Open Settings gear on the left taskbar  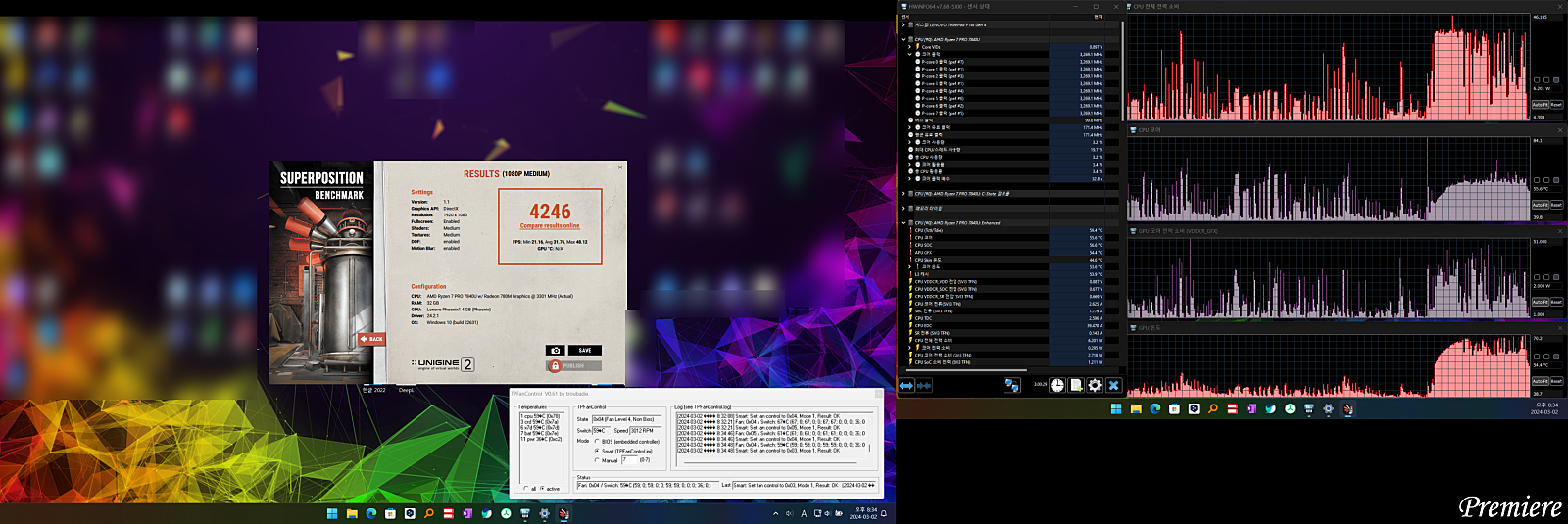(545, 513)
